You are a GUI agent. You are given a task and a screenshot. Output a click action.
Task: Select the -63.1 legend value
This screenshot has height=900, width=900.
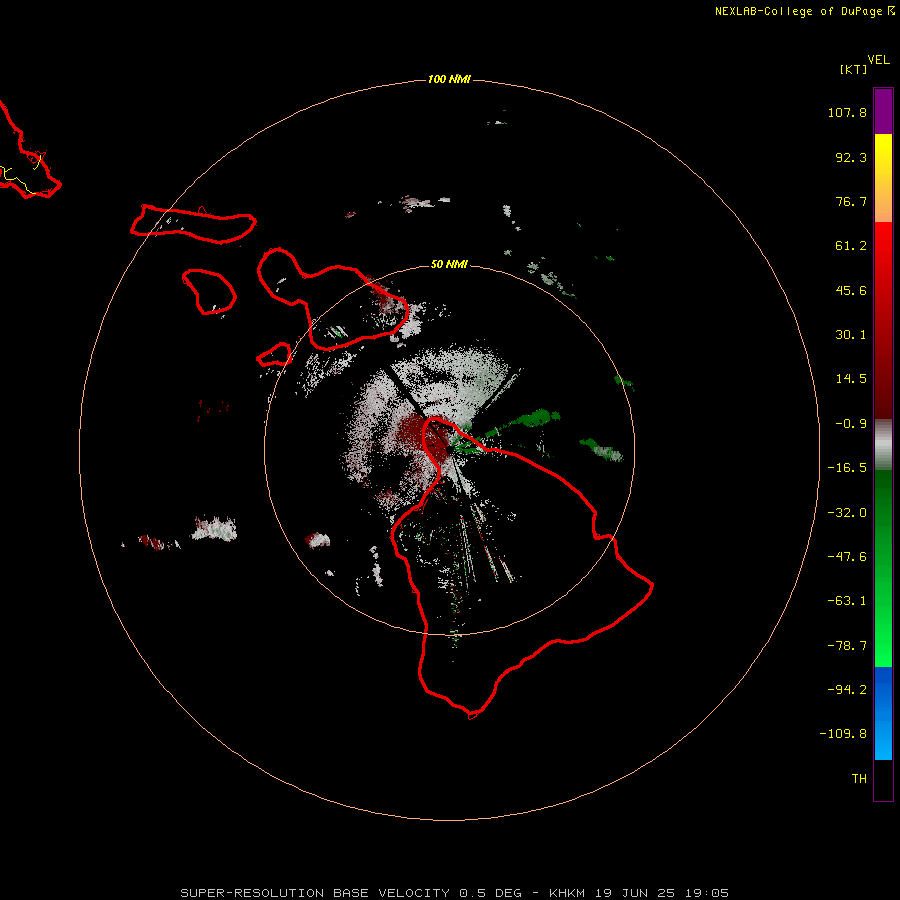(x=847, y=601)
